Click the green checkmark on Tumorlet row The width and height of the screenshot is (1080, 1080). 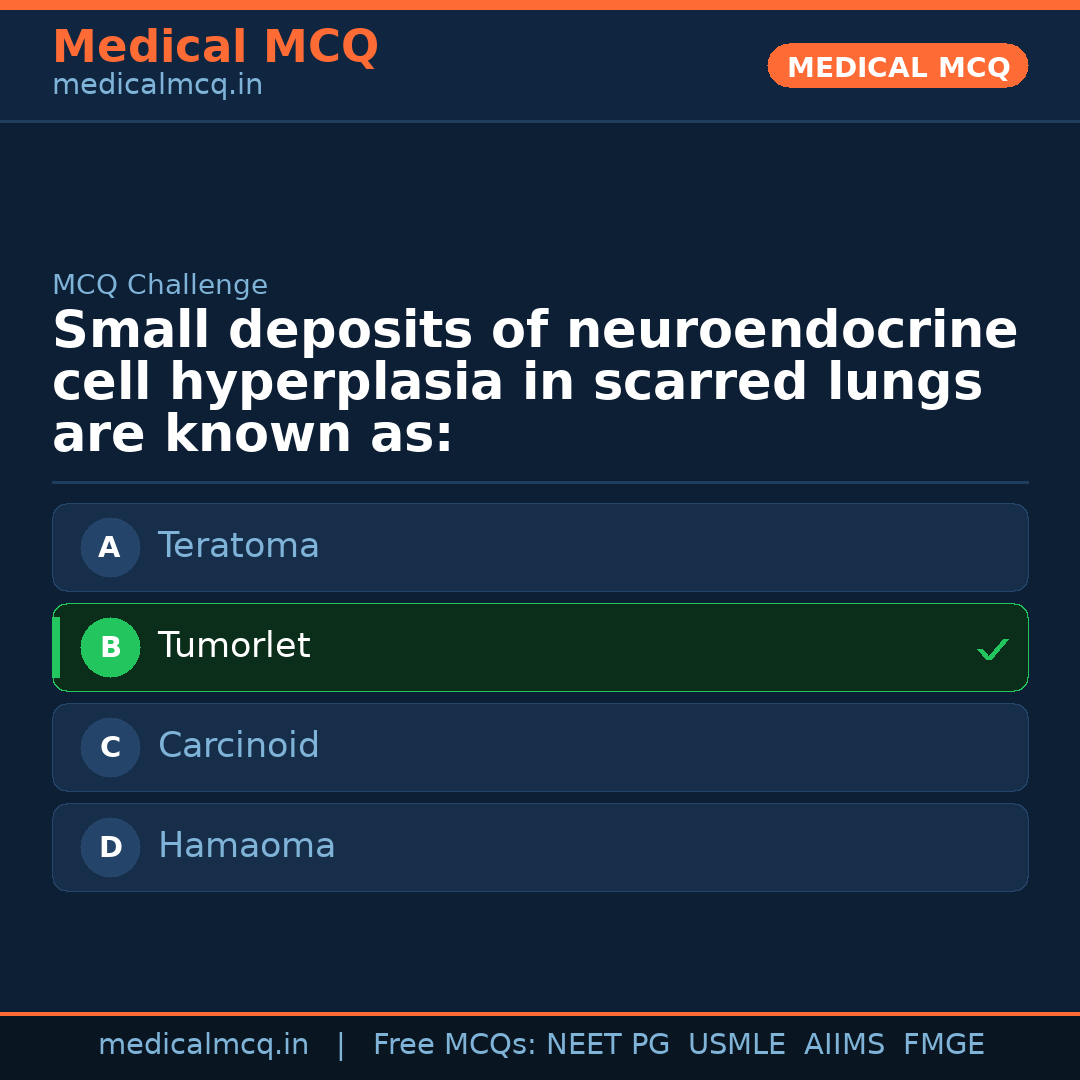coord(992,649)
